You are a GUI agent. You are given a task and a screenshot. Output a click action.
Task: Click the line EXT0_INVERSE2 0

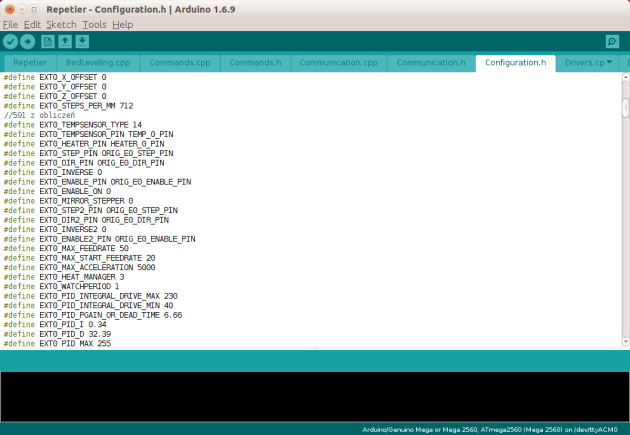(x=55, y=229)
